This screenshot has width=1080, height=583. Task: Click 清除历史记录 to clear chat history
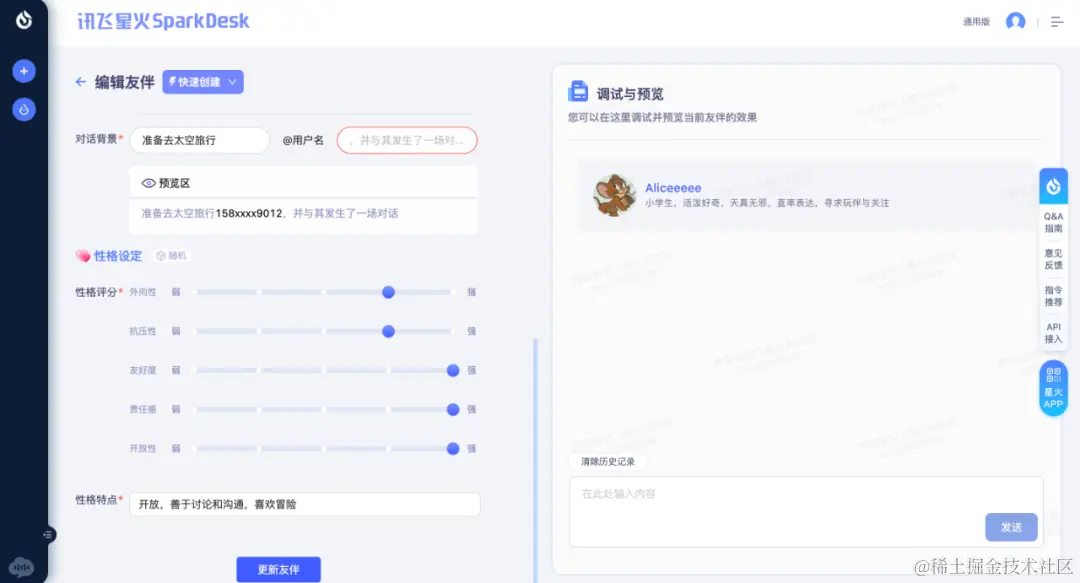click(x=608, y=461)
